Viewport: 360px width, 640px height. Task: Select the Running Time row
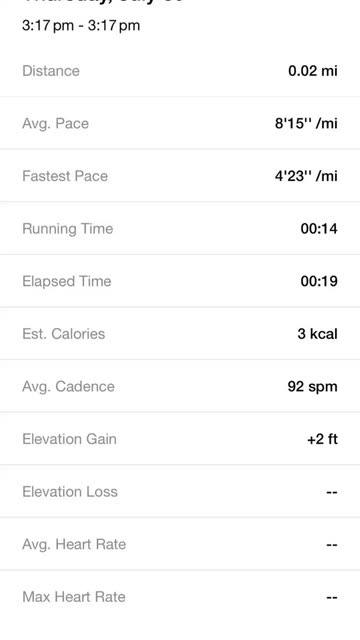180,229
